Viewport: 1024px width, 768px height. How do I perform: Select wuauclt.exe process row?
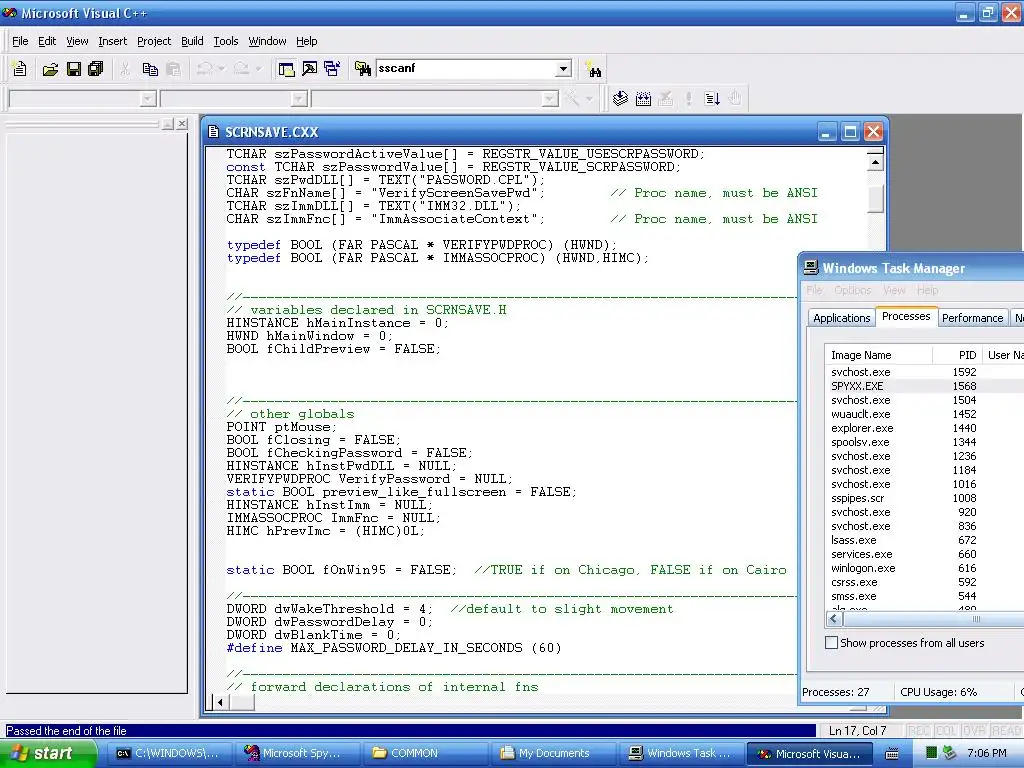tap(924, 414)
